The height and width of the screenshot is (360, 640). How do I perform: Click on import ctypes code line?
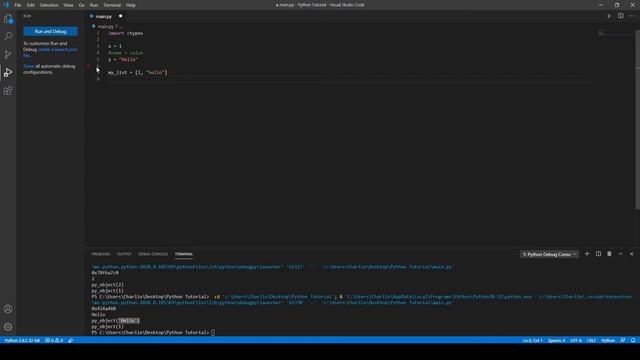tap(125, 33)
